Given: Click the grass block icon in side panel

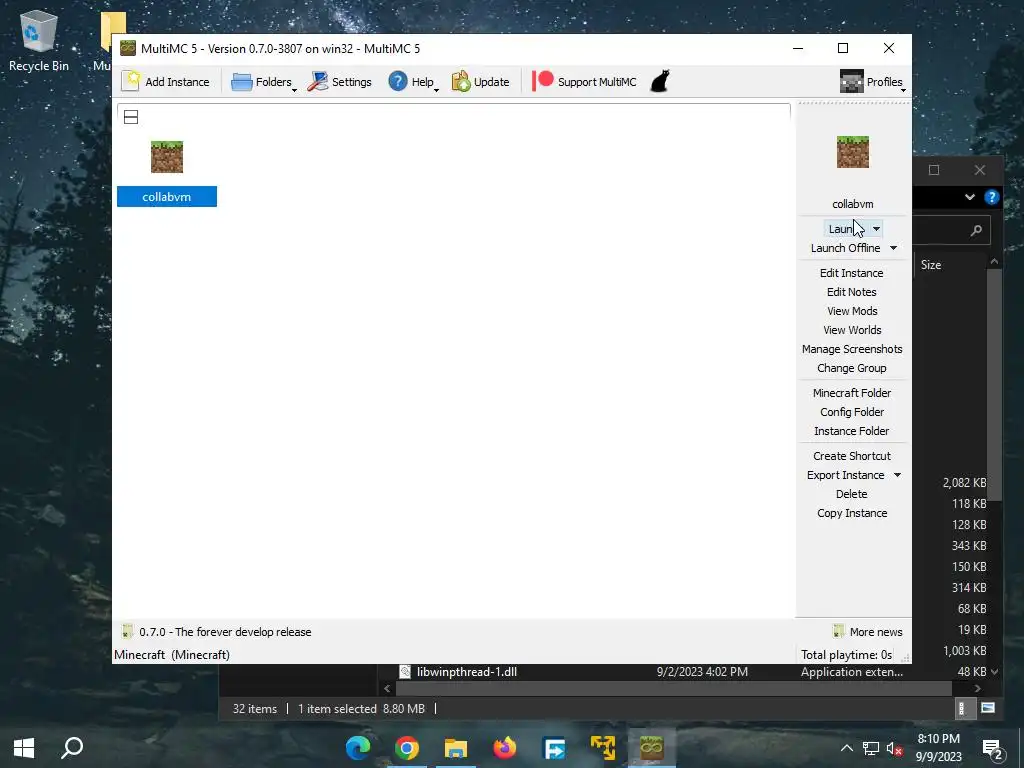Looking at the screenshot, I should pyautogui.click(x=852, y=152).
